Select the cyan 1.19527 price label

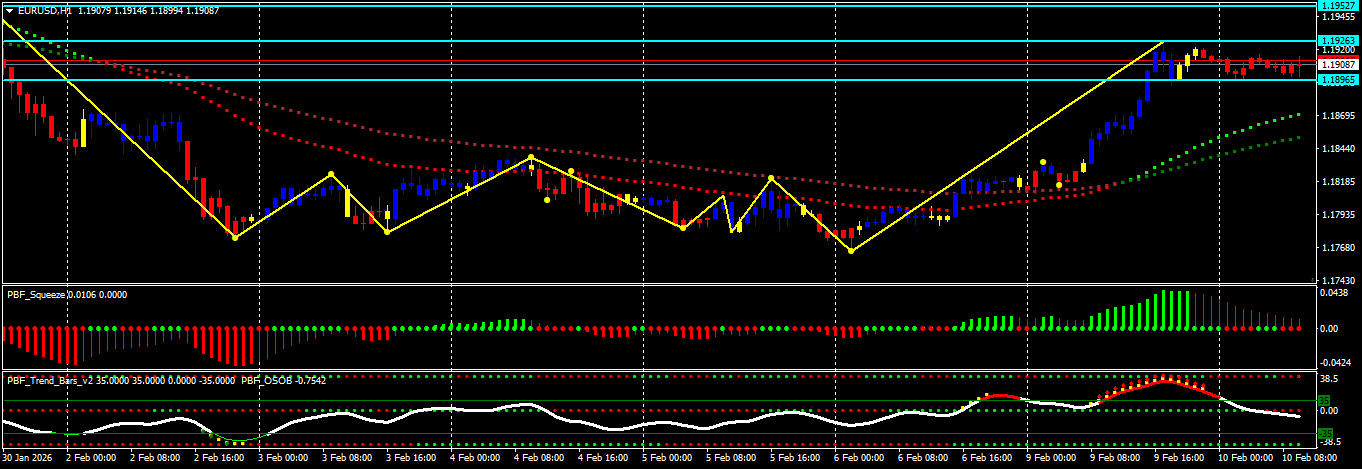tap(1340, 5)
